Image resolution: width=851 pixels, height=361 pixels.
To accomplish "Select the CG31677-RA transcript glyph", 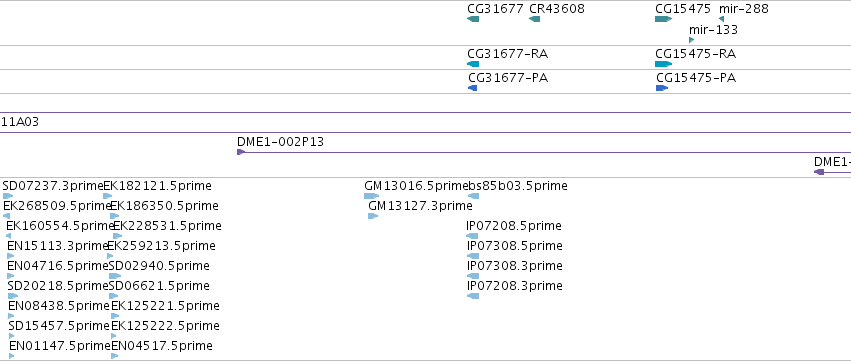I will click(x=473, y=64).
